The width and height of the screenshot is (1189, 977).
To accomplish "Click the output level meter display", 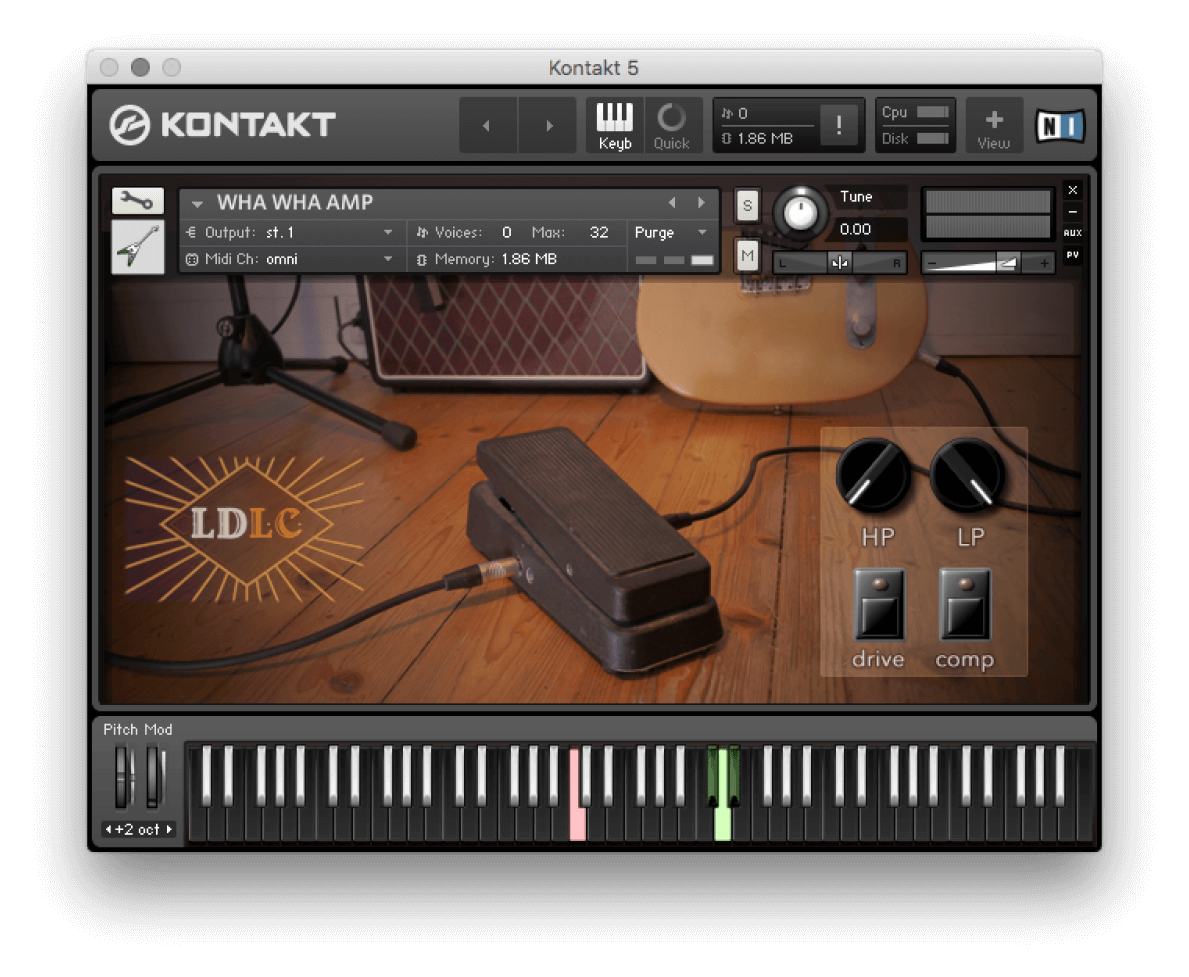I will (x=987, y=214).
